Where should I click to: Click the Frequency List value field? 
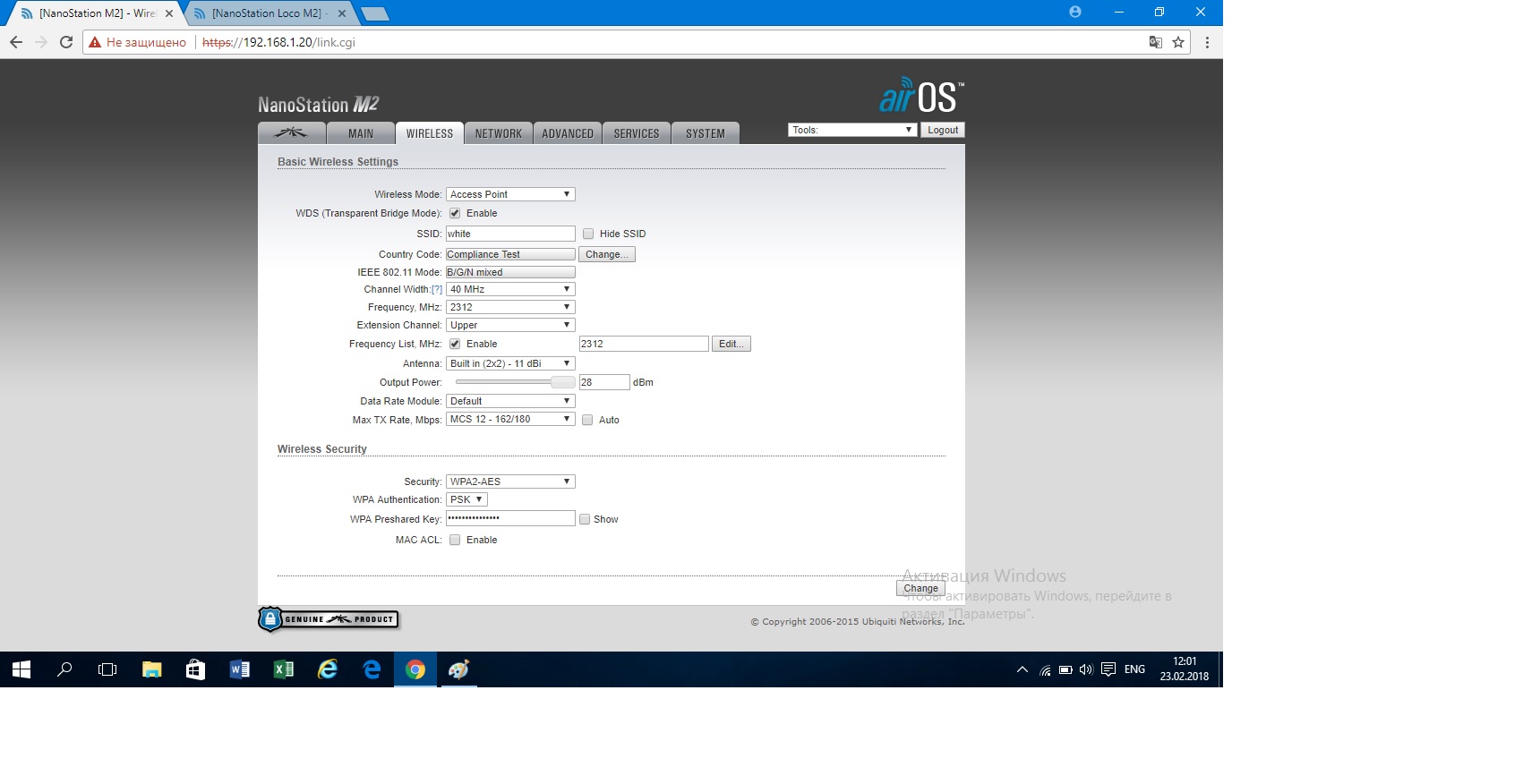tap(644, 344)
